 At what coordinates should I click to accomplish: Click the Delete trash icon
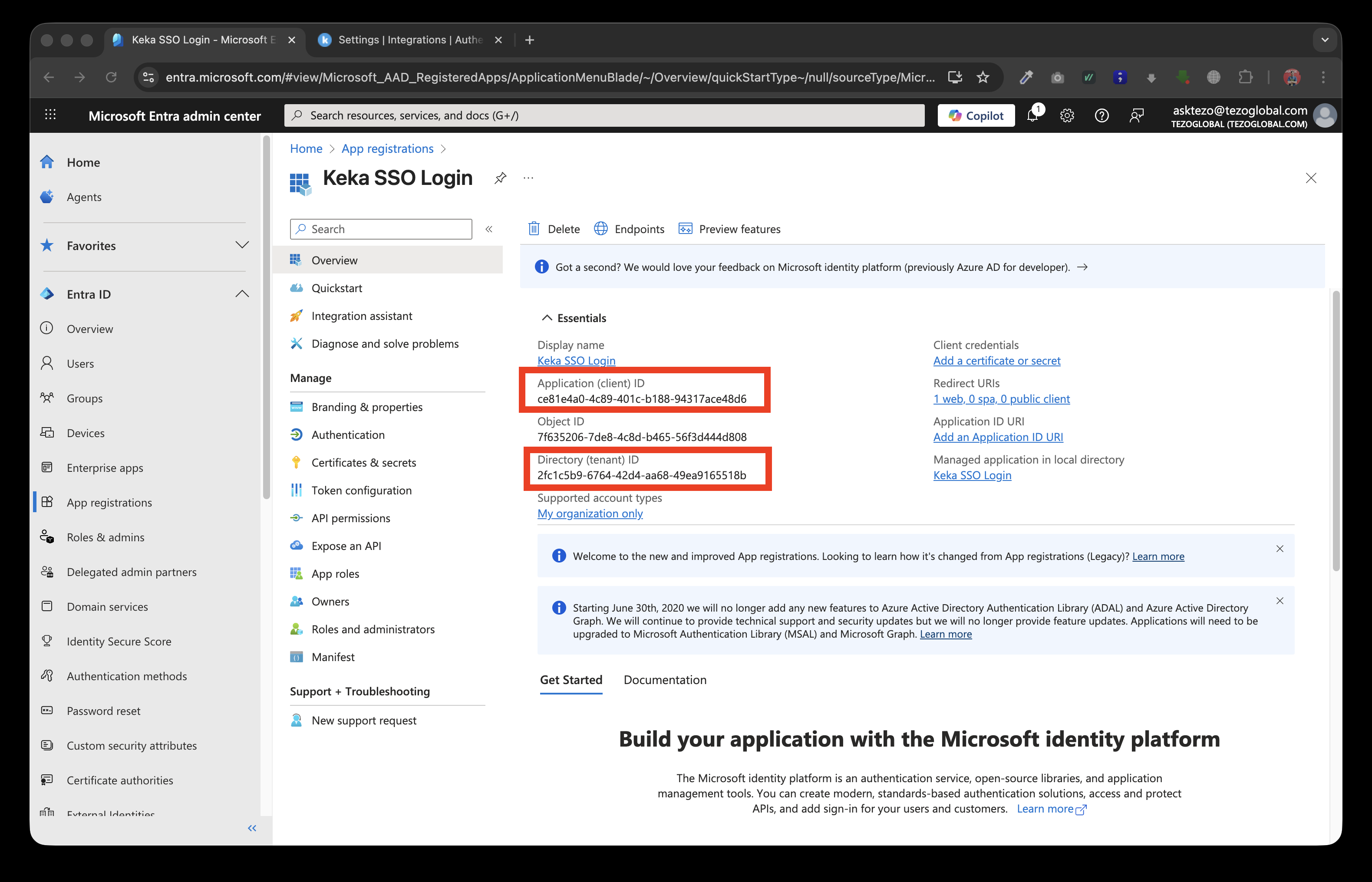(x=534, y=229)
